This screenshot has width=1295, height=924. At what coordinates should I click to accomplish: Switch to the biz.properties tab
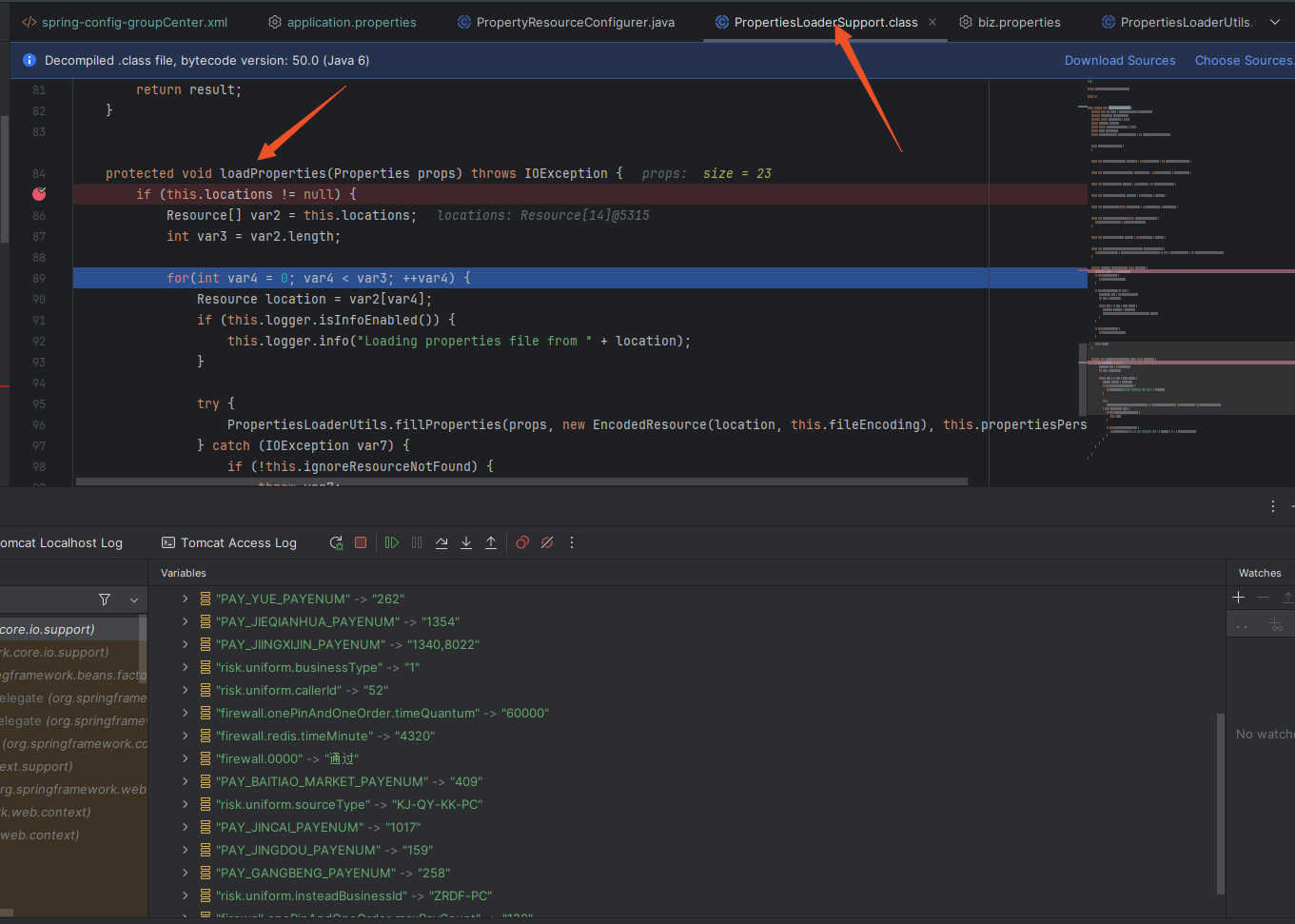(1021, 20)
